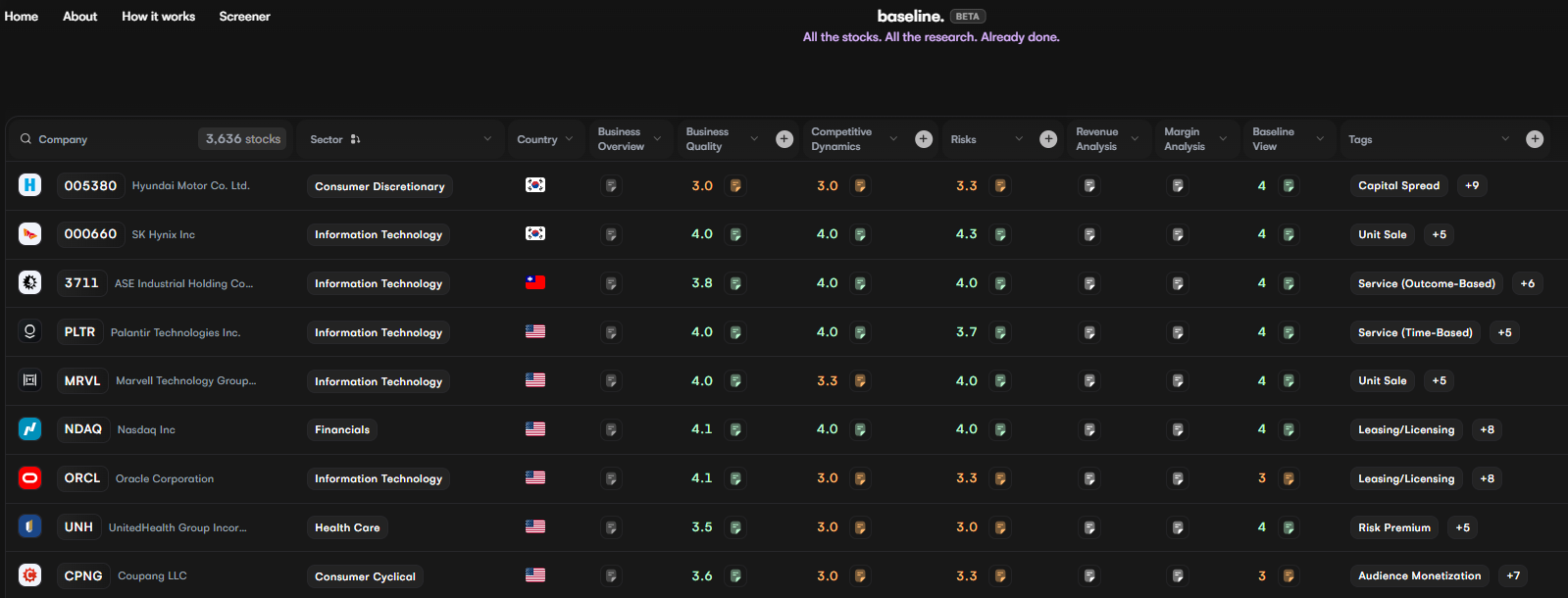Click the Coupang company logo

coord(30,575)
